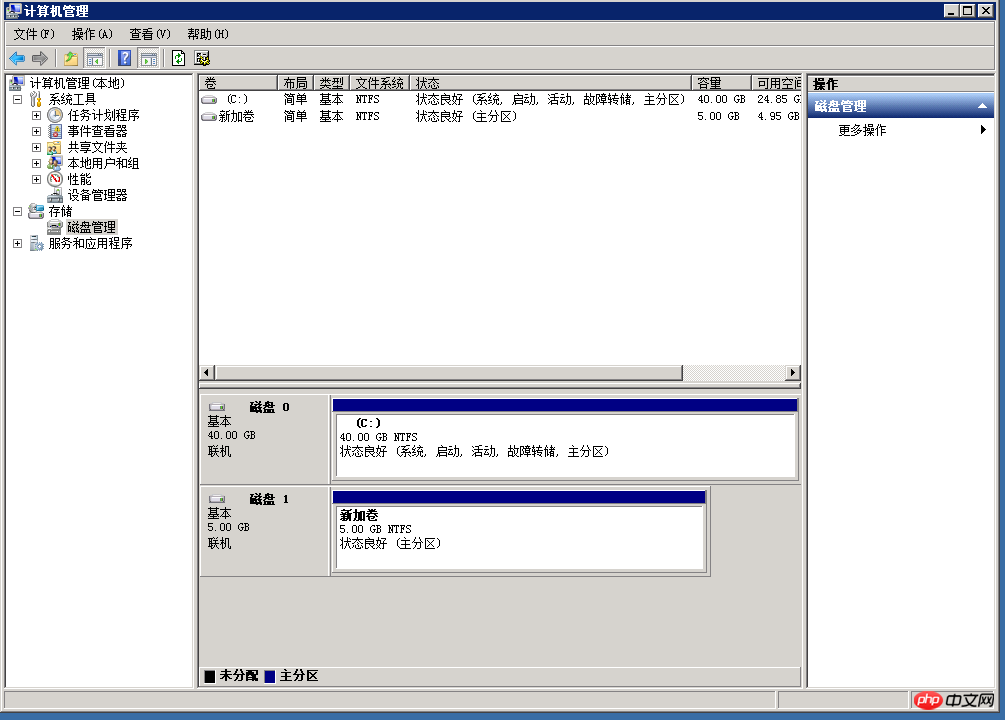This screenshot has width=1005, height=720.
Task: Sort by the 文件系统 column header
Action: click(379, 83)
